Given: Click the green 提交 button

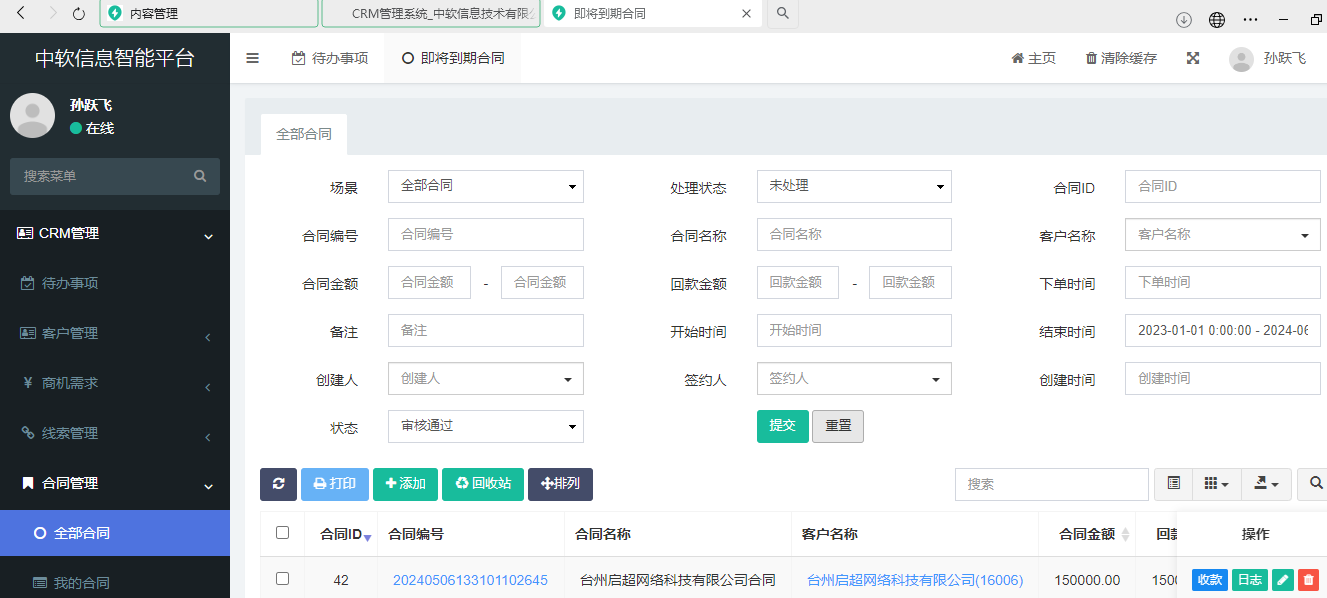Looking at the screenshot, I should 782,426.
